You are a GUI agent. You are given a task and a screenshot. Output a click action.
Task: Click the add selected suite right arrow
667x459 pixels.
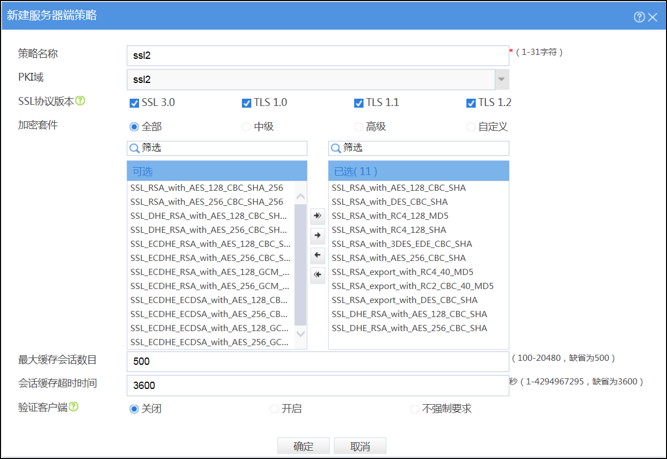pyautogui.click(x=318, y=236)
